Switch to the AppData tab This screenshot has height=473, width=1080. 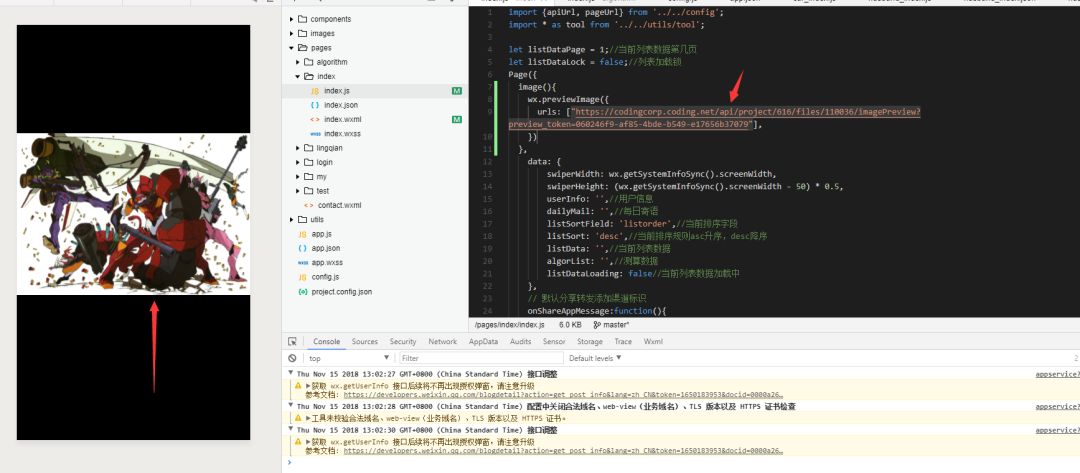484,341
